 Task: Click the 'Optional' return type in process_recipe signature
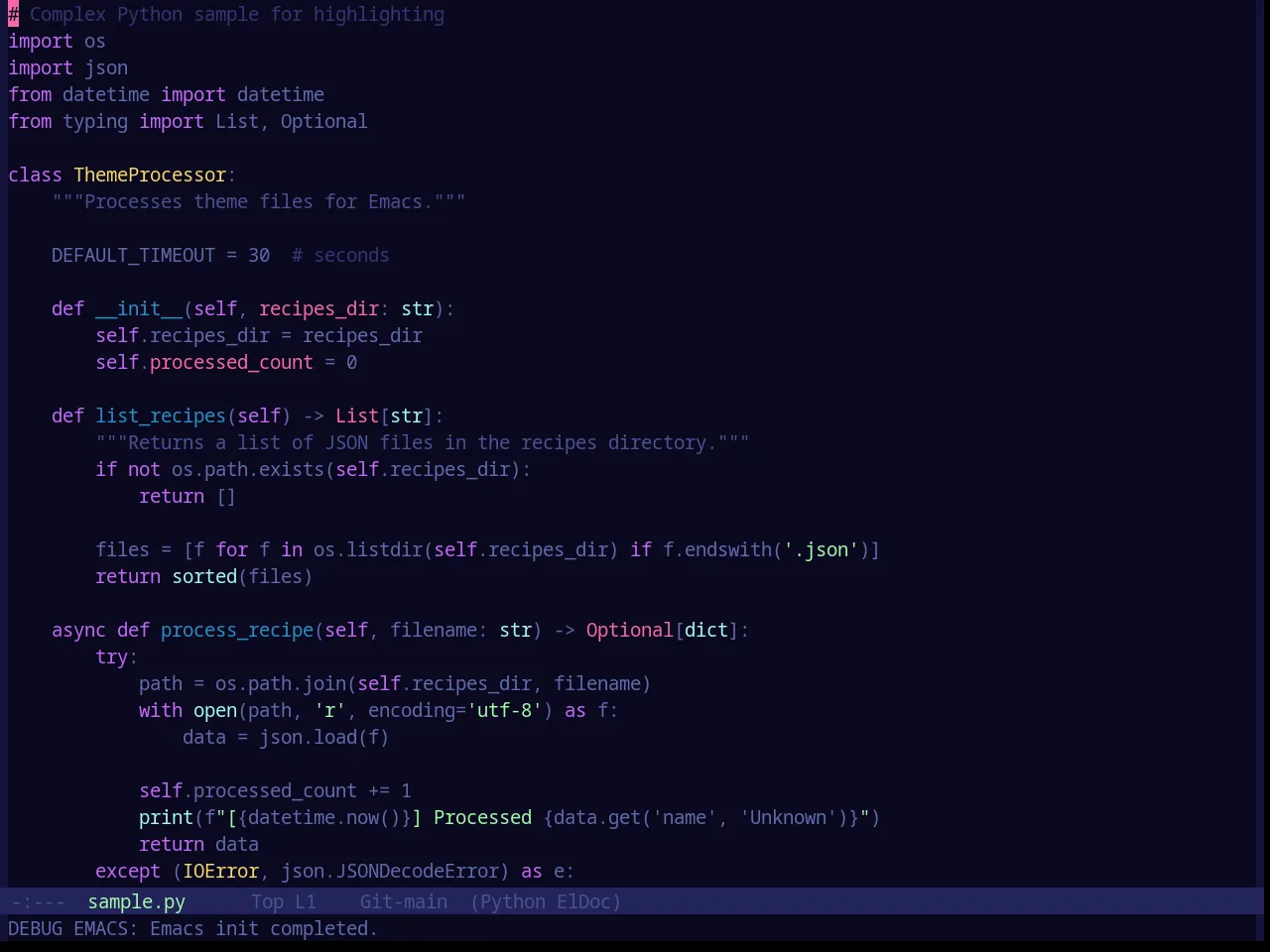629,630
